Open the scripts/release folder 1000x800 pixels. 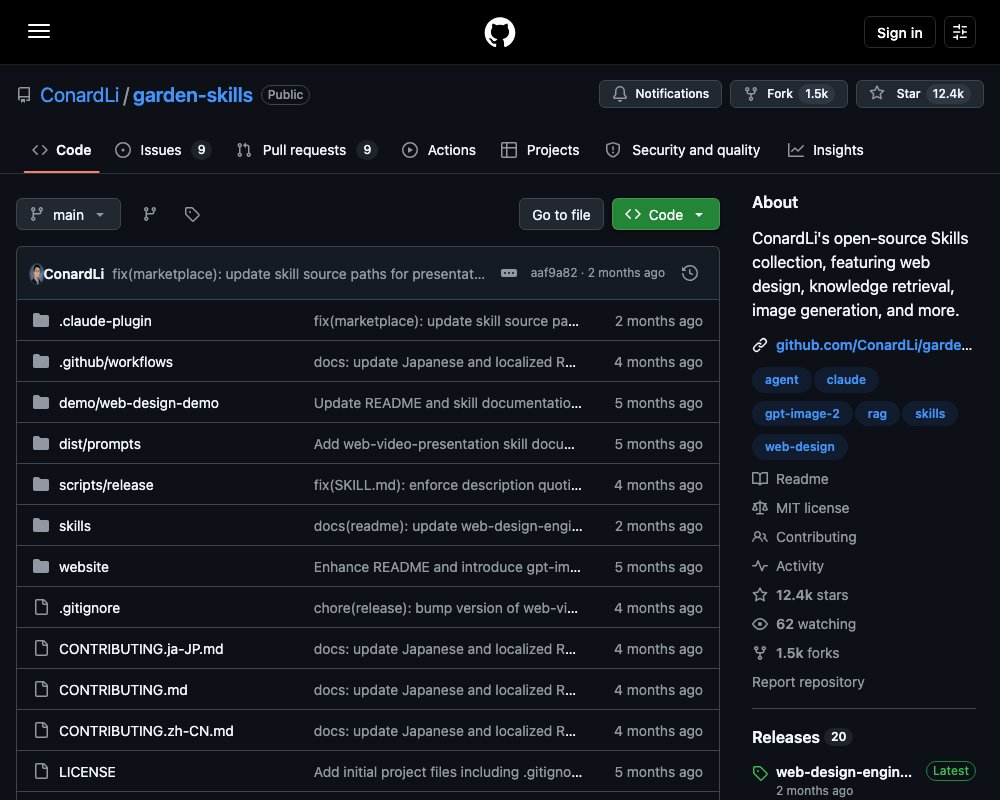coord(106,485)
